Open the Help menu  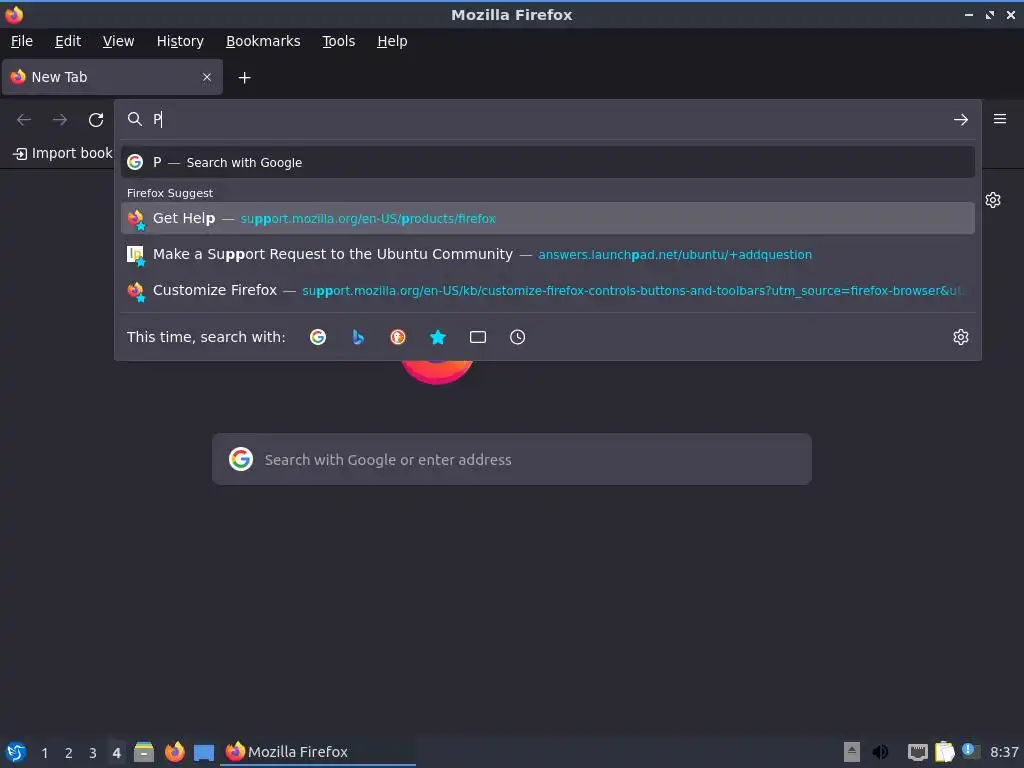tap(392, 41)
